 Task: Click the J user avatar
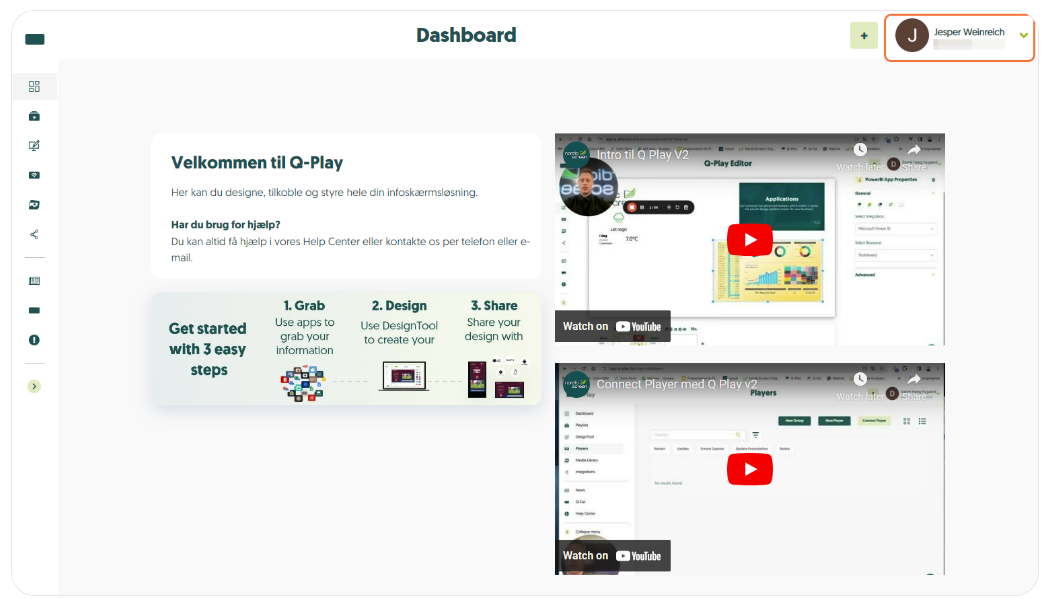[x=911, y=35]
